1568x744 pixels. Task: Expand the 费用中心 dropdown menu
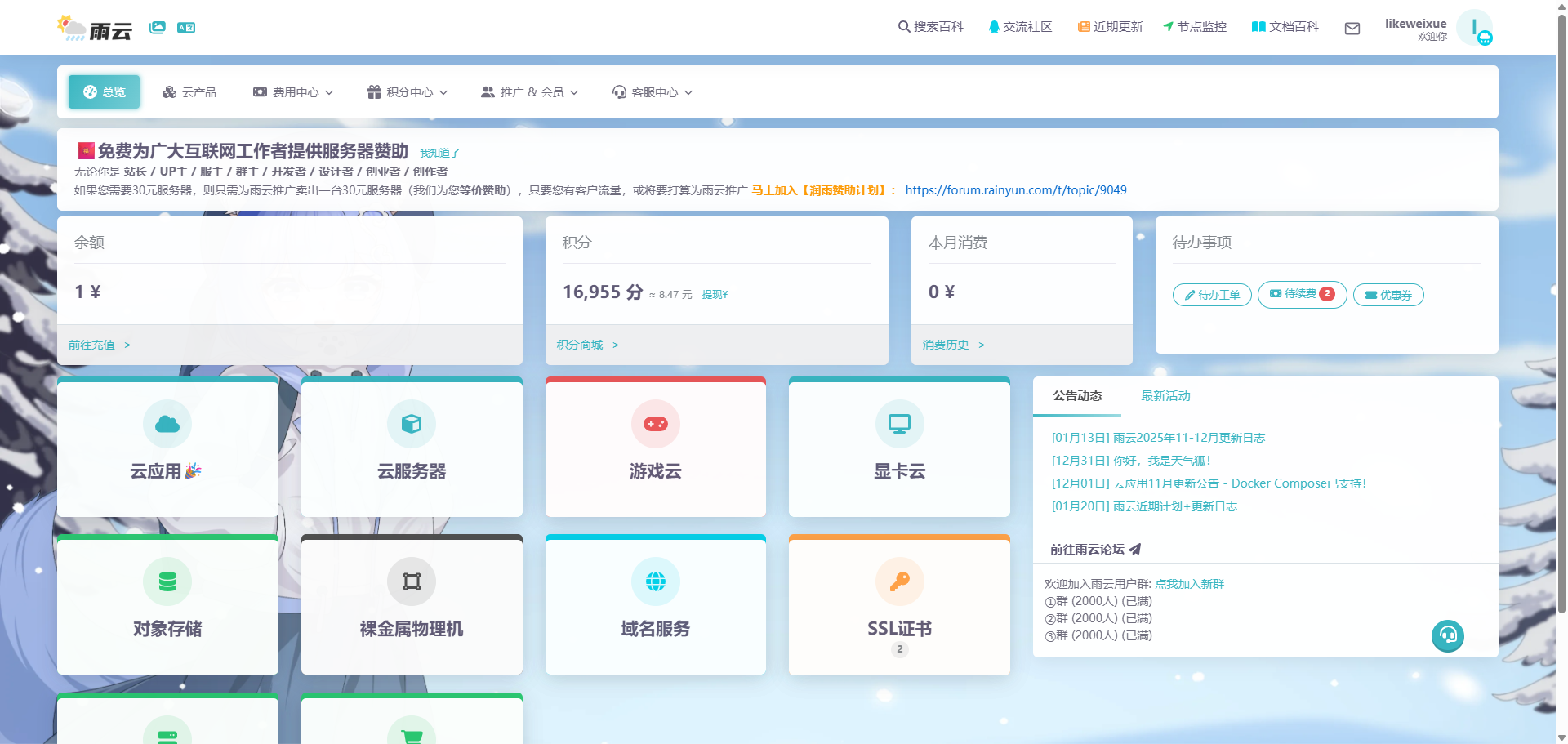click(x=293, y=92)
